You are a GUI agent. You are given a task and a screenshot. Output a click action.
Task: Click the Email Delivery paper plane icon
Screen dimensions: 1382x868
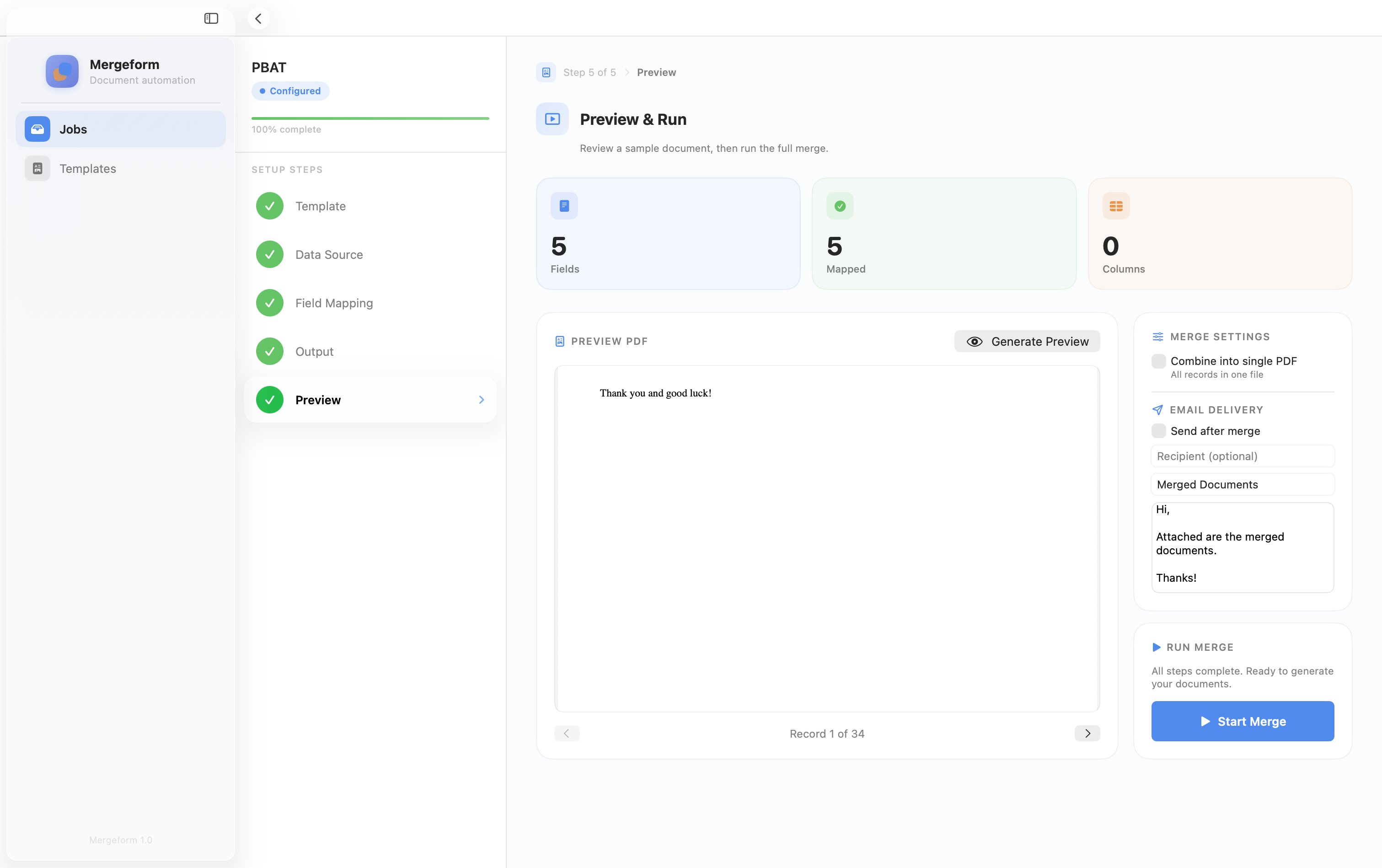[1158, 409]
